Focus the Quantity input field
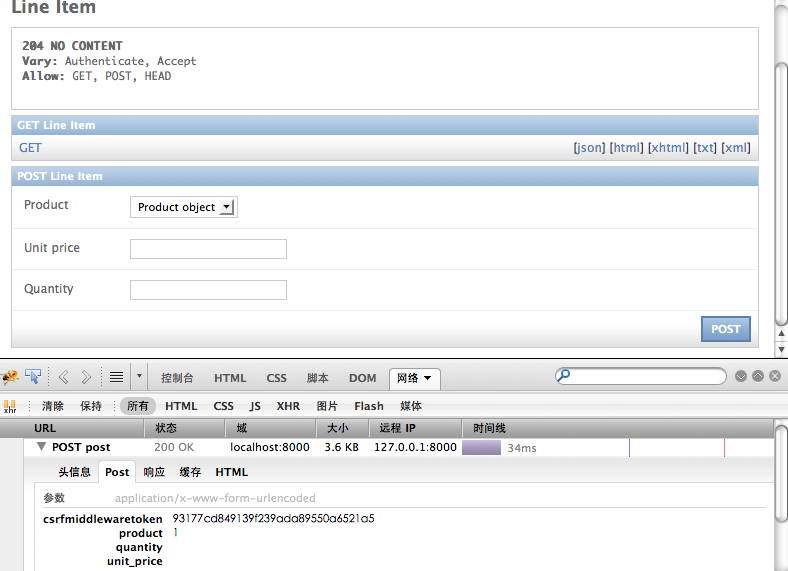Screen dimensions: 788x571 [x=209, y=290]
